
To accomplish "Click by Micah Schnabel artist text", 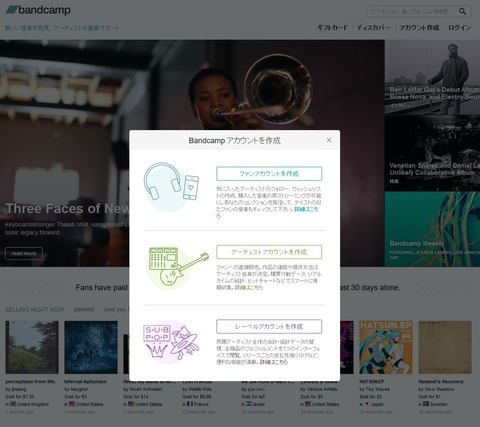I will [143, 389].
